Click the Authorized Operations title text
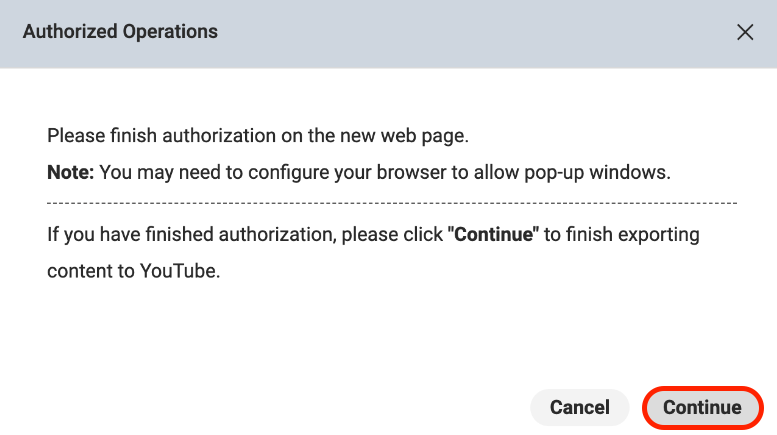 (x=120, y=32)
